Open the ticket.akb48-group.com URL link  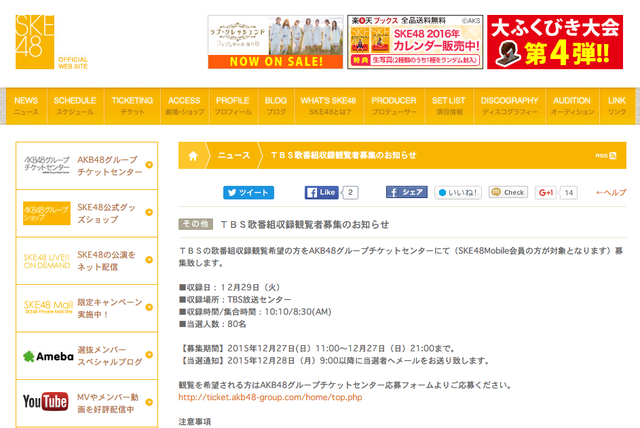pyautogui.click(x=270, y=397)
